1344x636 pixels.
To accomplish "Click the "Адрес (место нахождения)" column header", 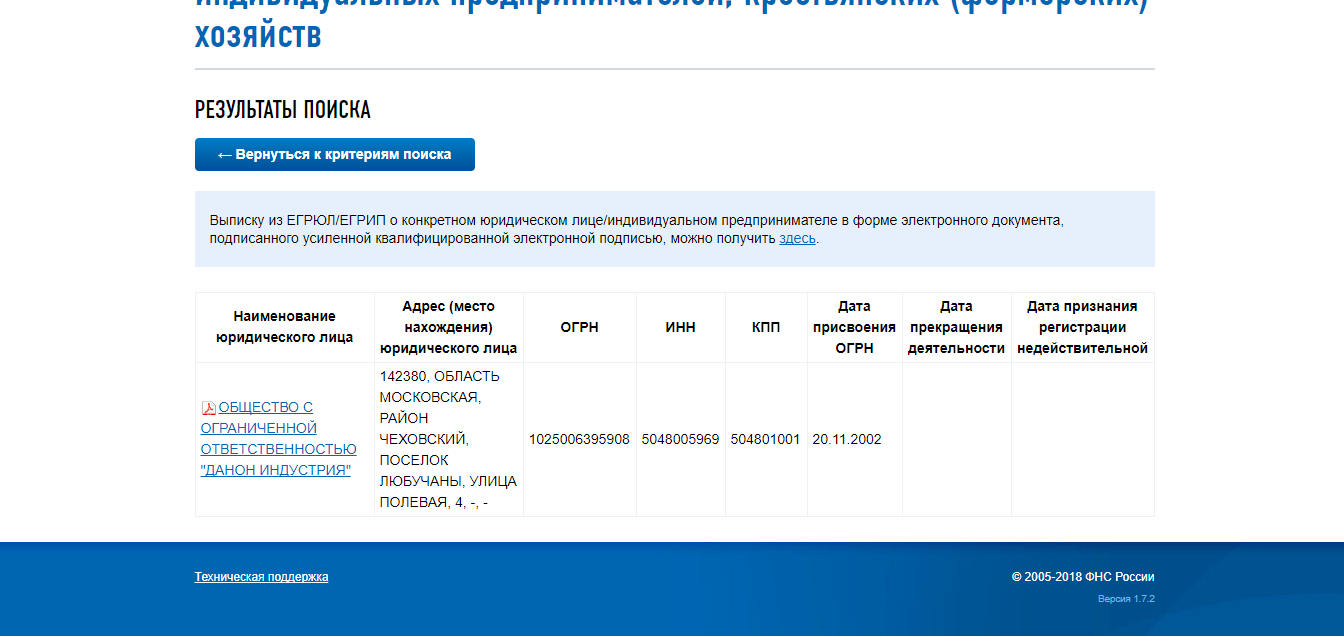I will point(448,327).
